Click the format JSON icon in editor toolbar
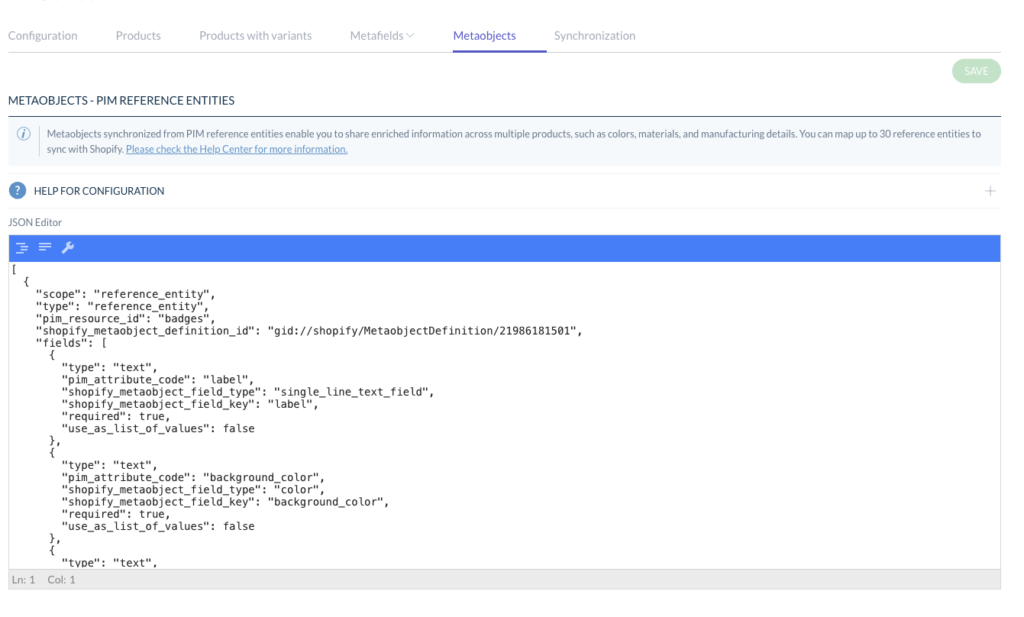Viewport: 1024px width, 617px height. 21,248
